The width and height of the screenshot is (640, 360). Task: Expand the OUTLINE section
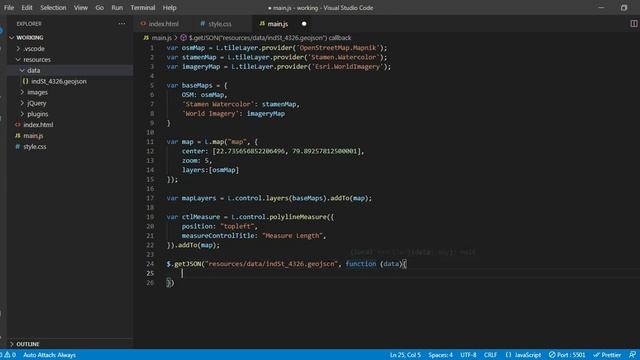pos(27,344)
